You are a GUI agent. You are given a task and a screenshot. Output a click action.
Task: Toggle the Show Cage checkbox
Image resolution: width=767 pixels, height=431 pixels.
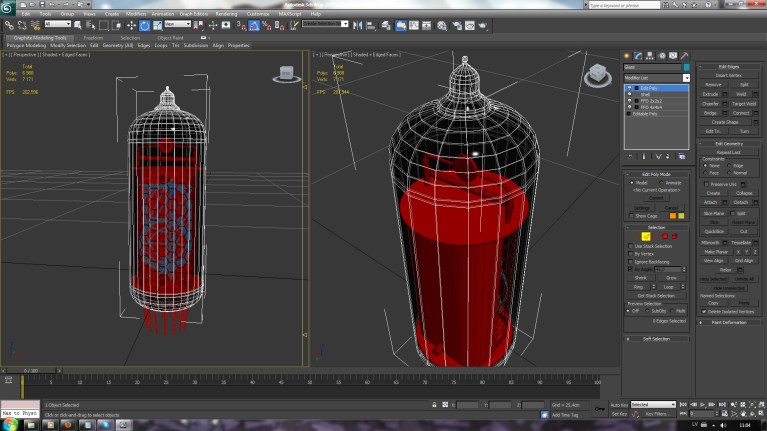(x=631, y=215)
